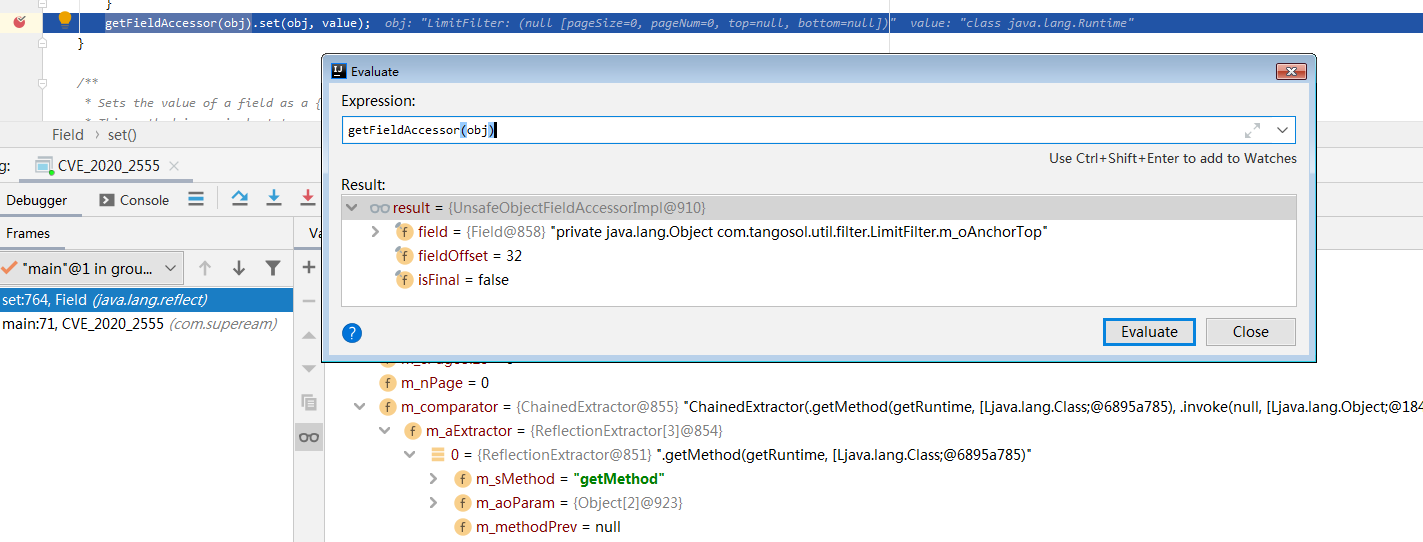Toggle the show watches glasses icon
This screenshot has height=542, width=1423.
point(309,437)
